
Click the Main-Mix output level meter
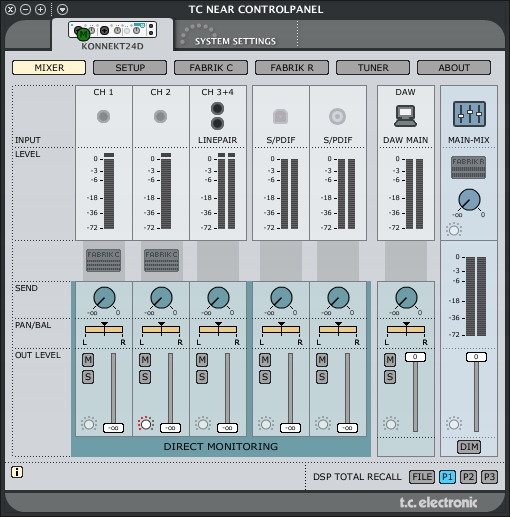coord(476,296)
